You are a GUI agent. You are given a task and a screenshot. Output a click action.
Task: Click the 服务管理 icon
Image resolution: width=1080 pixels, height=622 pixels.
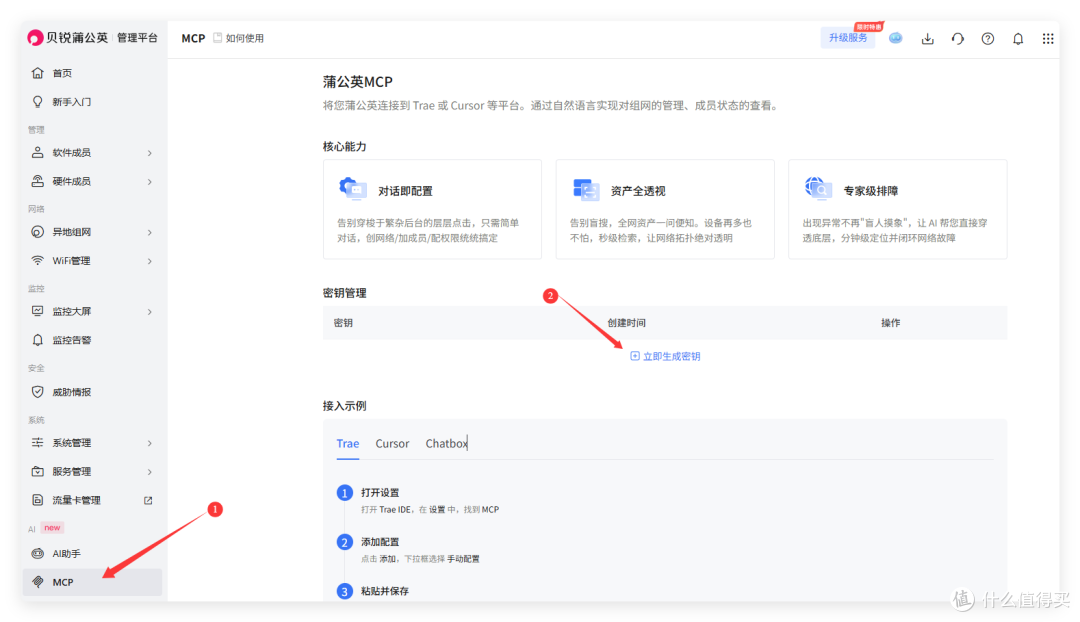click(38, 472)
